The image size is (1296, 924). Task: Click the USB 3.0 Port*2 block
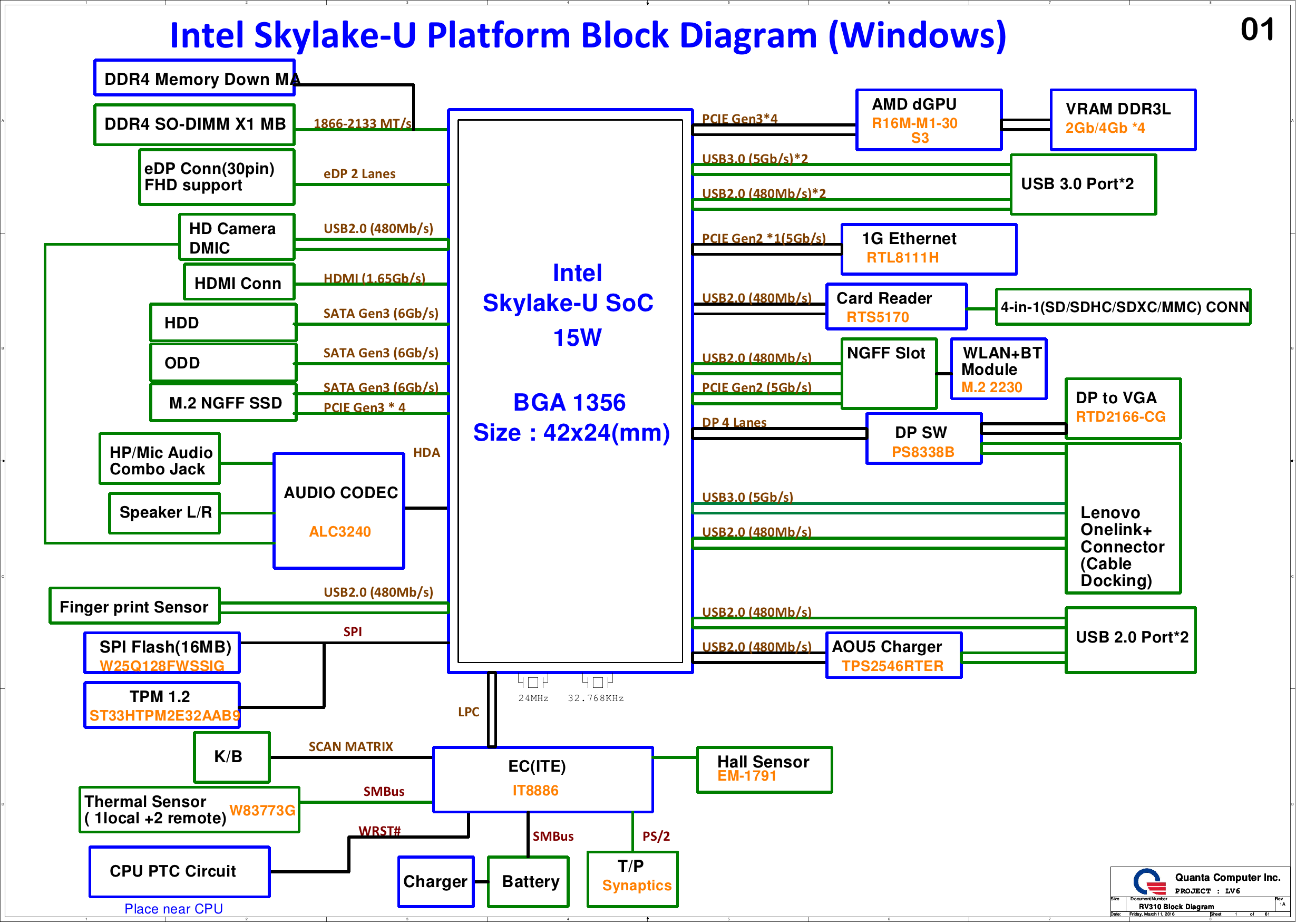tap(1084, 184)
